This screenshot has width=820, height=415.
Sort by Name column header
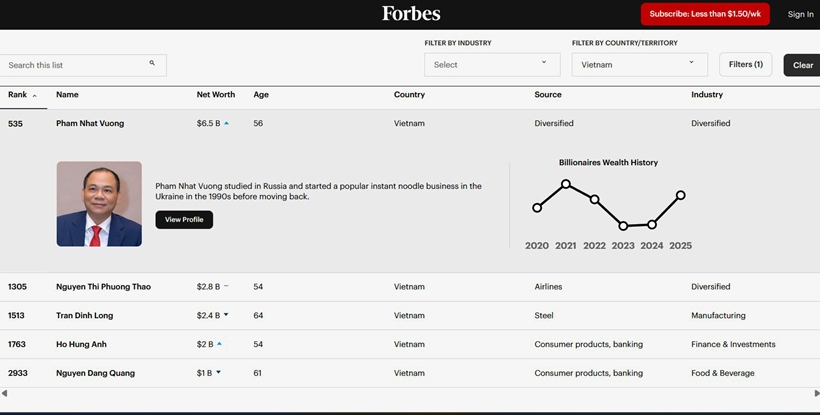click(67, 95)
